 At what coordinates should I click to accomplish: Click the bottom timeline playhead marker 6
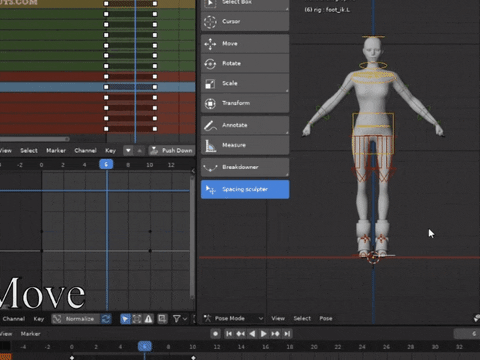[145, 347]
